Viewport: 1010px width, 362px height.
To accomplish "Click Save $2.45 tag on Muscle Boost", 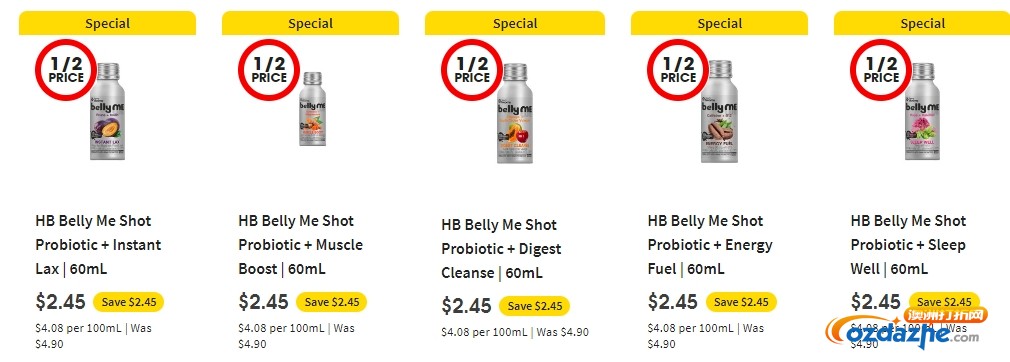I will point(332,302).
